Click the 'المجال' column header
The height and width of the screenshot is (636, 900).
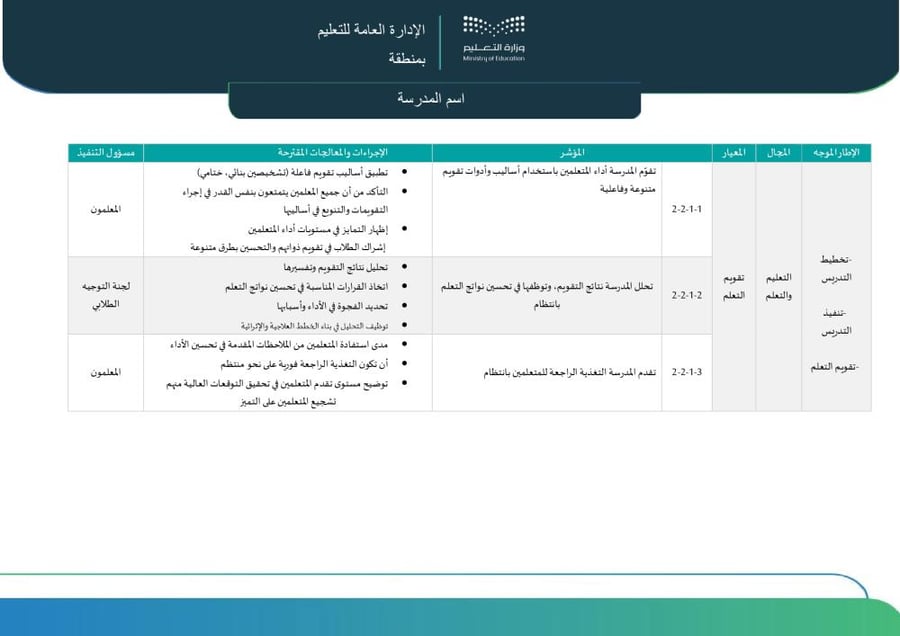pos(778,153)
